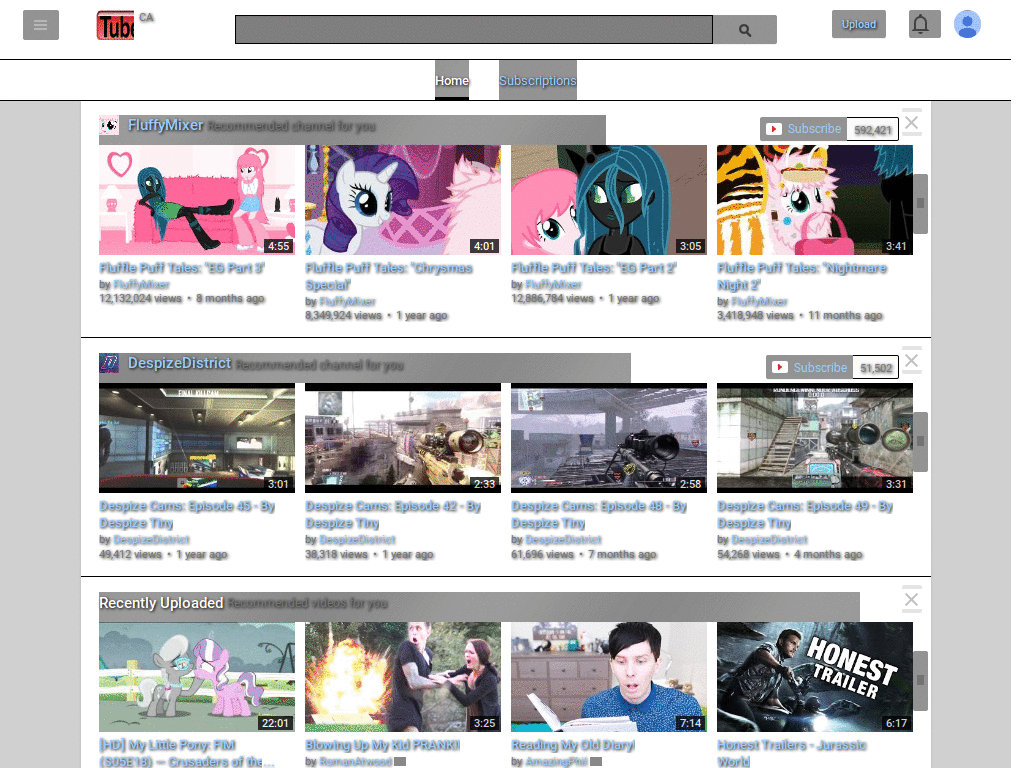Open title 'Reading My Old Diary!'
The height and width of the screenshot is (768, 1024).
[573, 744]
